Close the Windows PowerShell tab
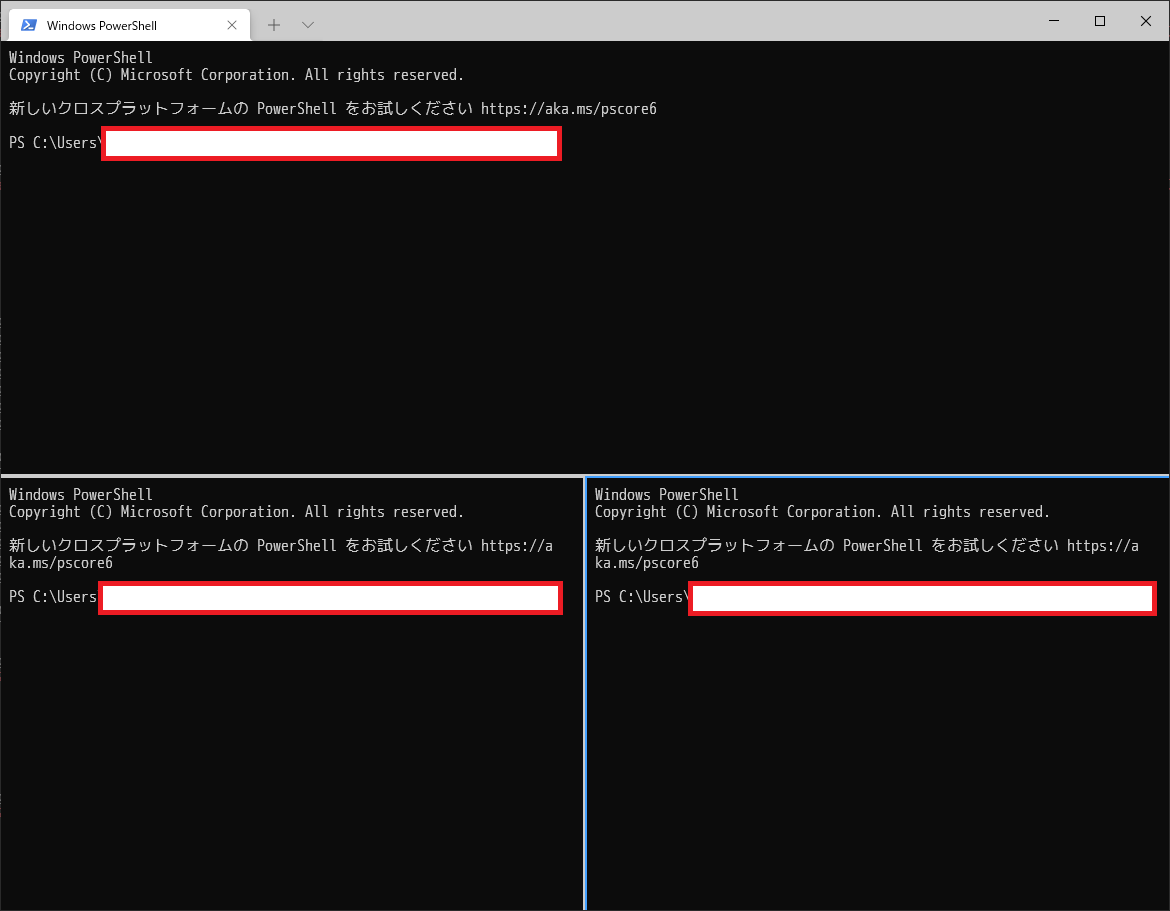This screenshot has width=1170, height=911. (232, 25)
